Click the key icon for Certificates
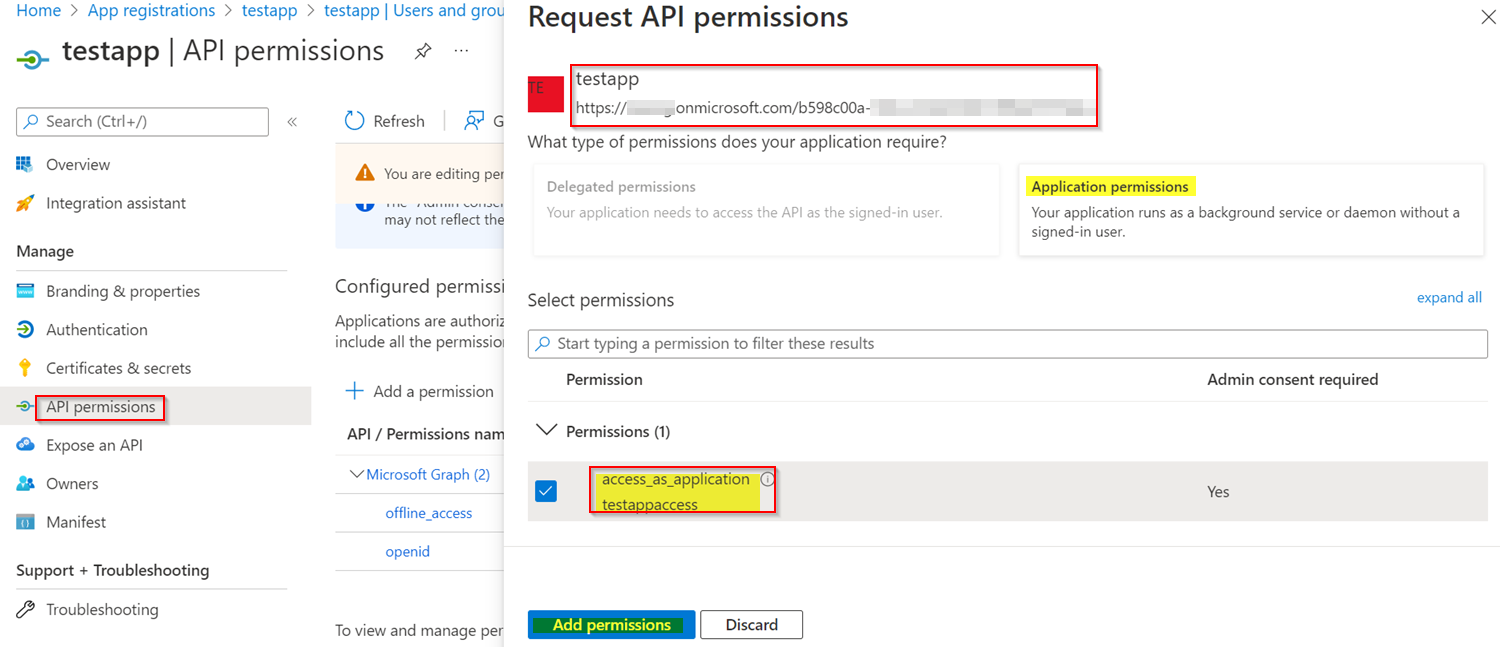Image resolution: width=1500 pixels, height=647 pixels. coord(26,368)
